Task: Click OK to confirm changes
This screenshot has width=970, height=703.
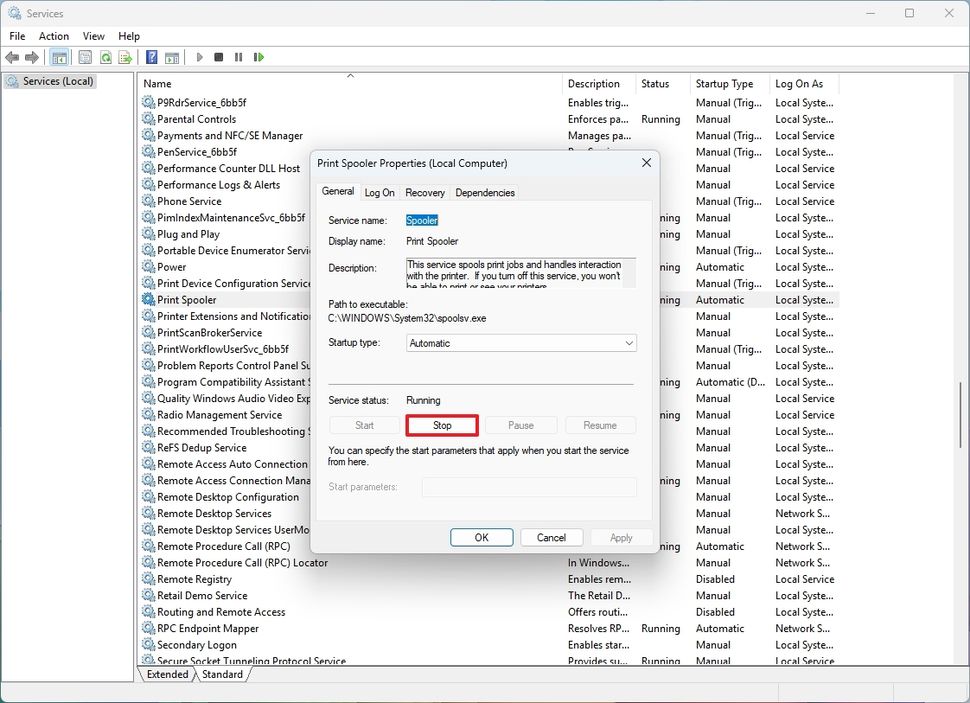Action: pos(481,537)
